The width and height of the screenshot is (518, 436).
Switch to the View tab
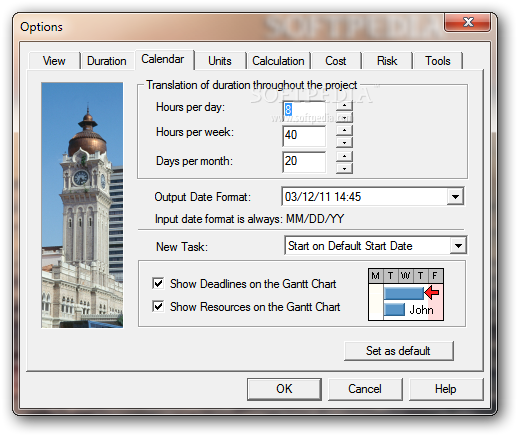click(x=54, y=61)
